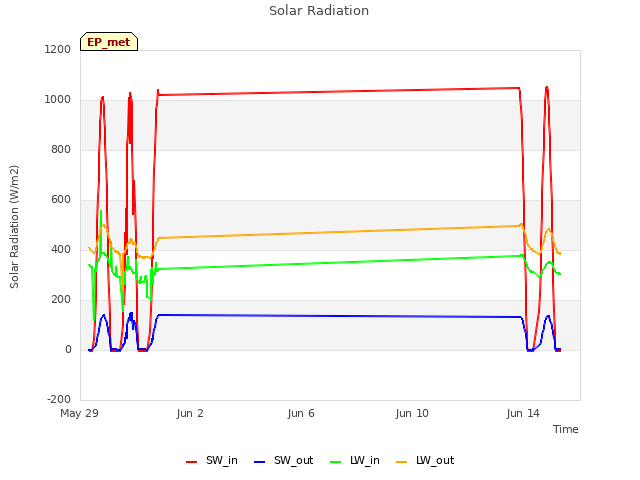Toggle the LW_in legend entry
Screen dimensions: 640x480
click(355, 460)
